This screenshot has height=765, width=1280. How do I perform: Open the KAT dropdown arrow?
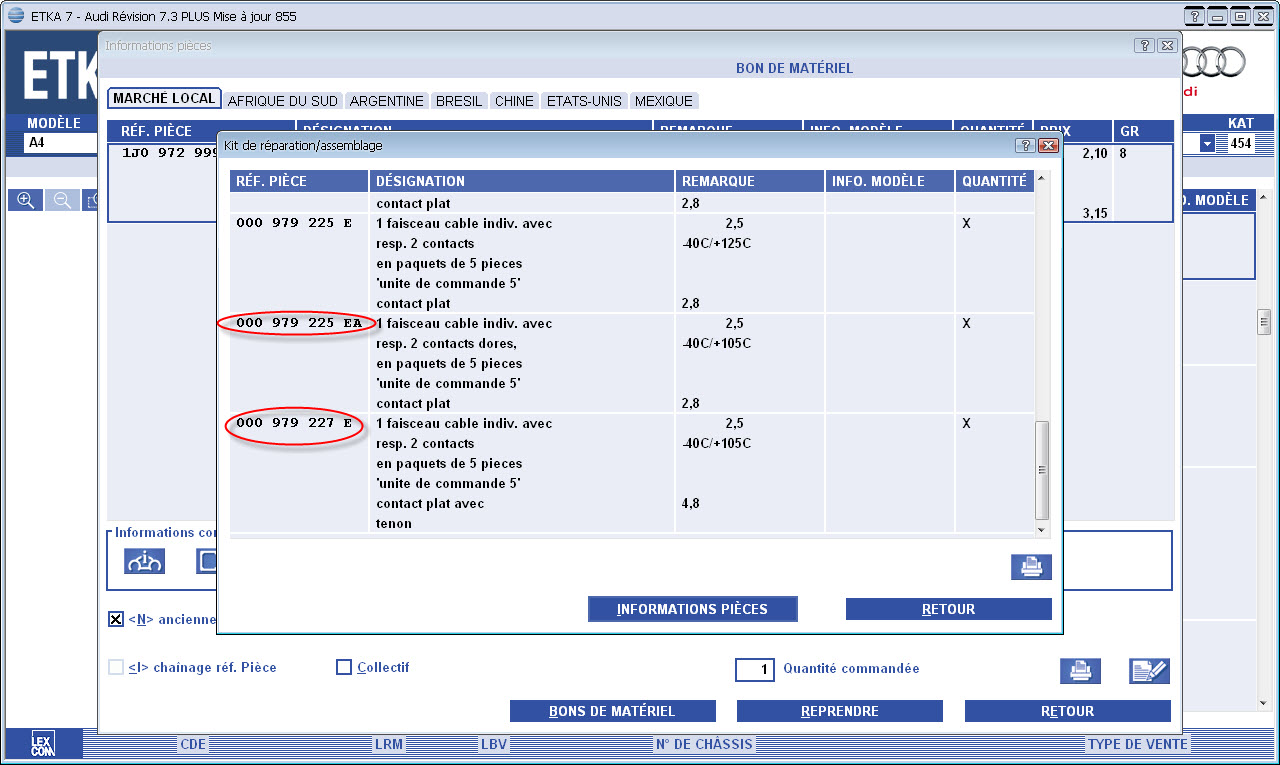[x=1208, y=143]
